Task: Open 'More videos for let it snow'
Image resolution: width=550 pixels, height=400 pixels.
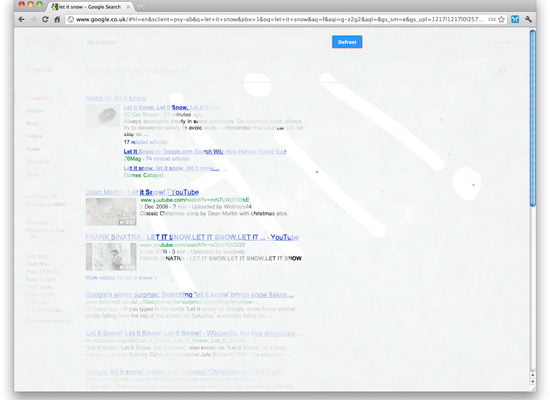Action: coord(121,278)
